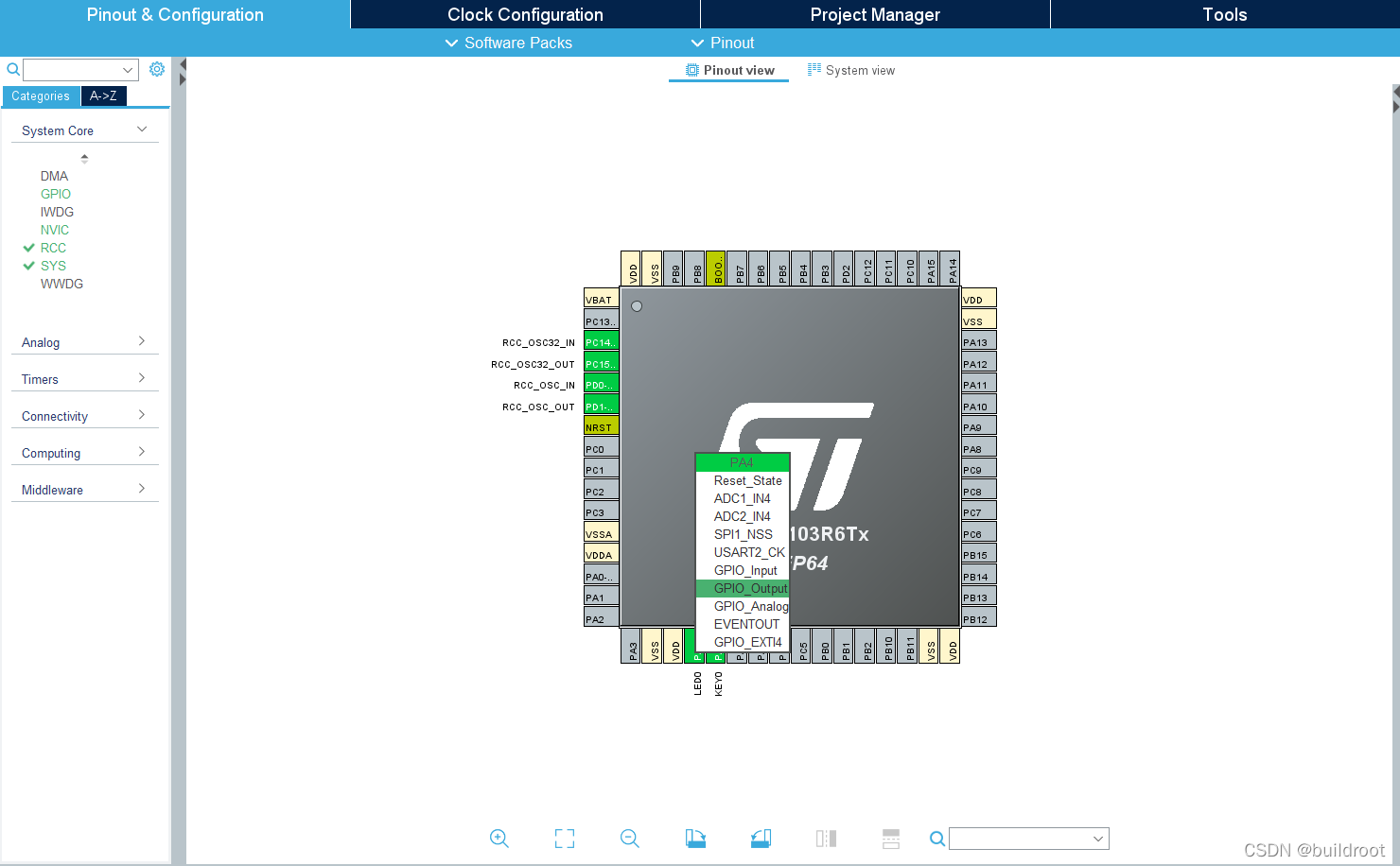
Task: Switch to Pinout view
Action: pyautogui.click(x=728, y=70)
